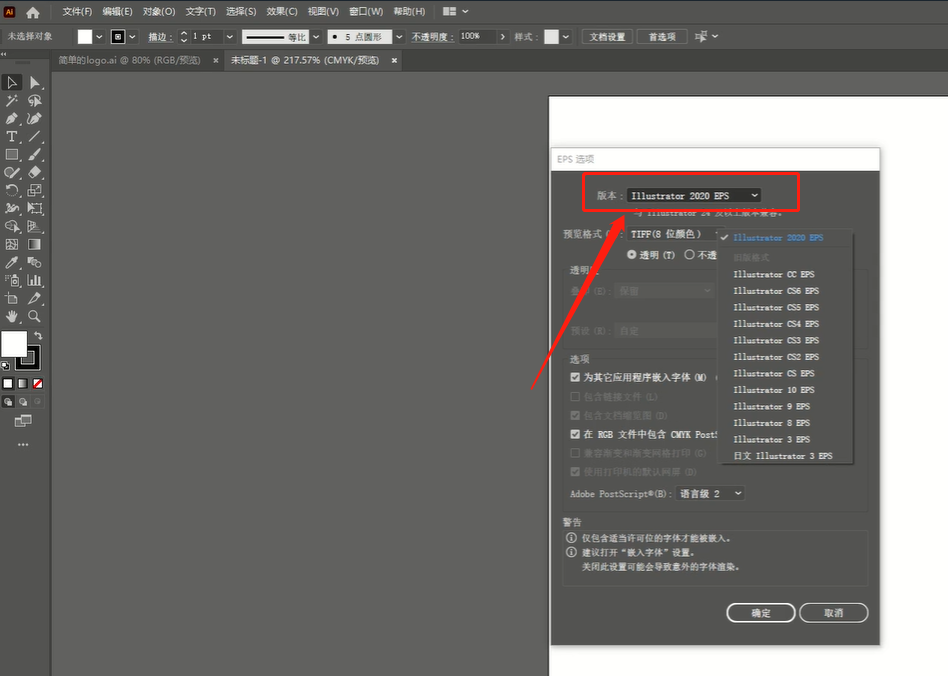
Task: Expand the 样式 graphic style dropdown arrow
Action: point(566,37)
